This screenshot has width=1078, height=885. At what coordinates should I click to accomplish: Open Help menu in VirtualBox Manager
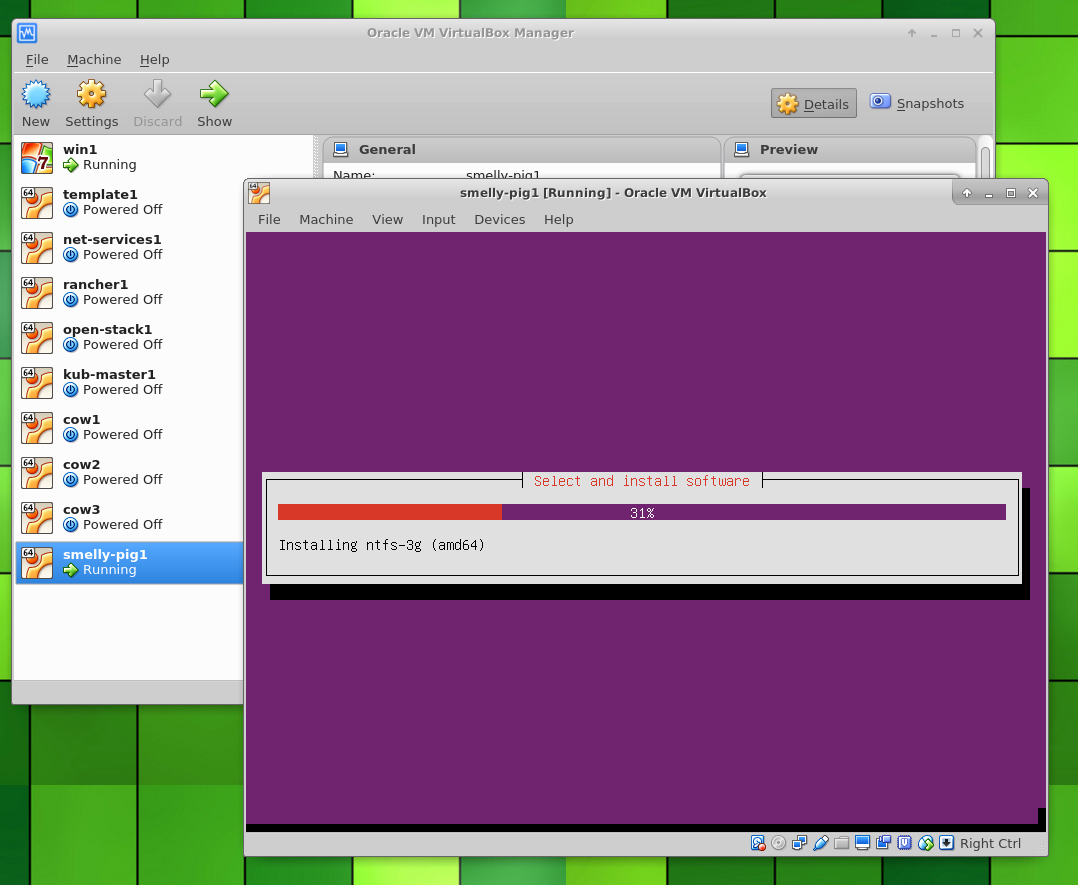[x=155, y=60]
